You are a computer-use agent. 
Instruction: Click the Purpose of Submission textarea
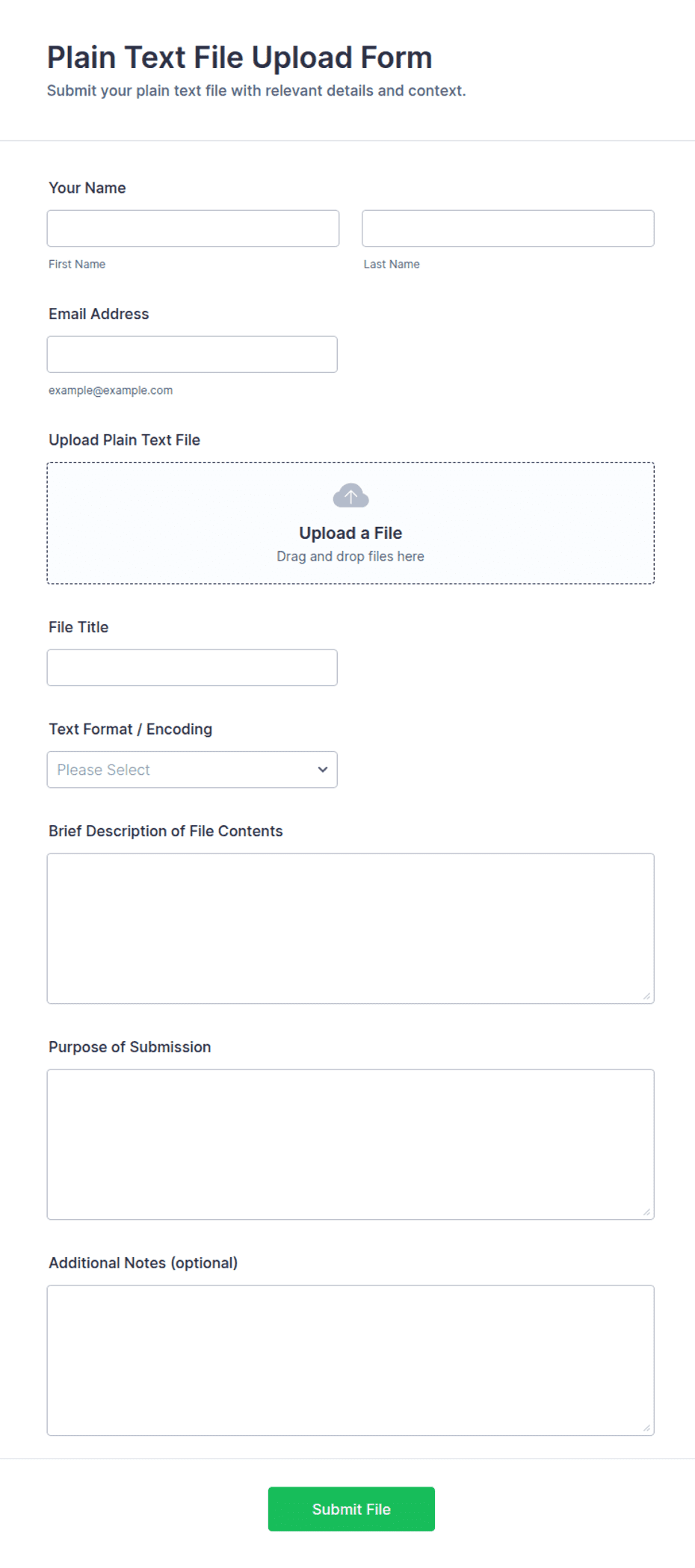point(350,1144)
